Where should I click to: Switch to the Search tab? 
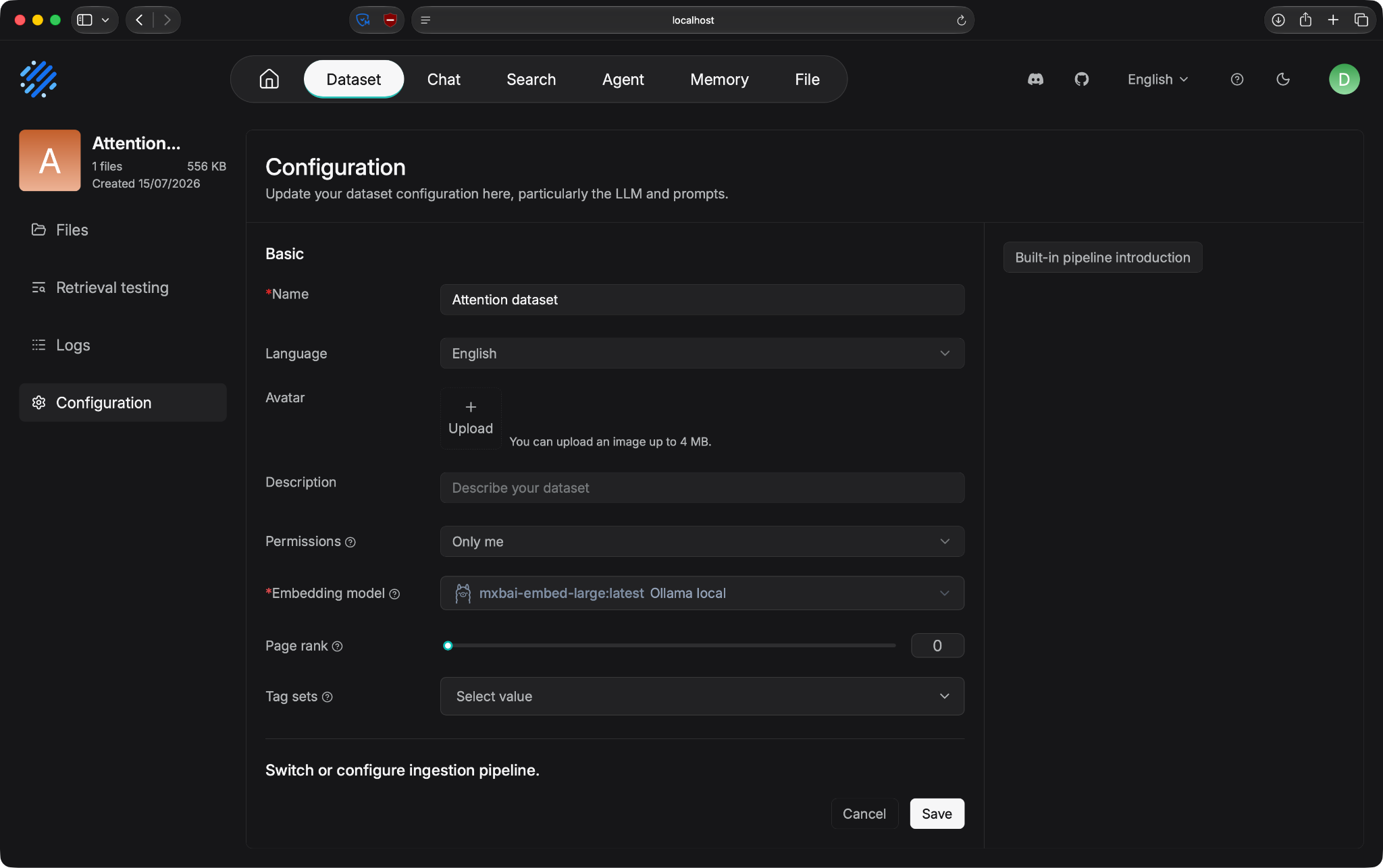tap(531, 79)
